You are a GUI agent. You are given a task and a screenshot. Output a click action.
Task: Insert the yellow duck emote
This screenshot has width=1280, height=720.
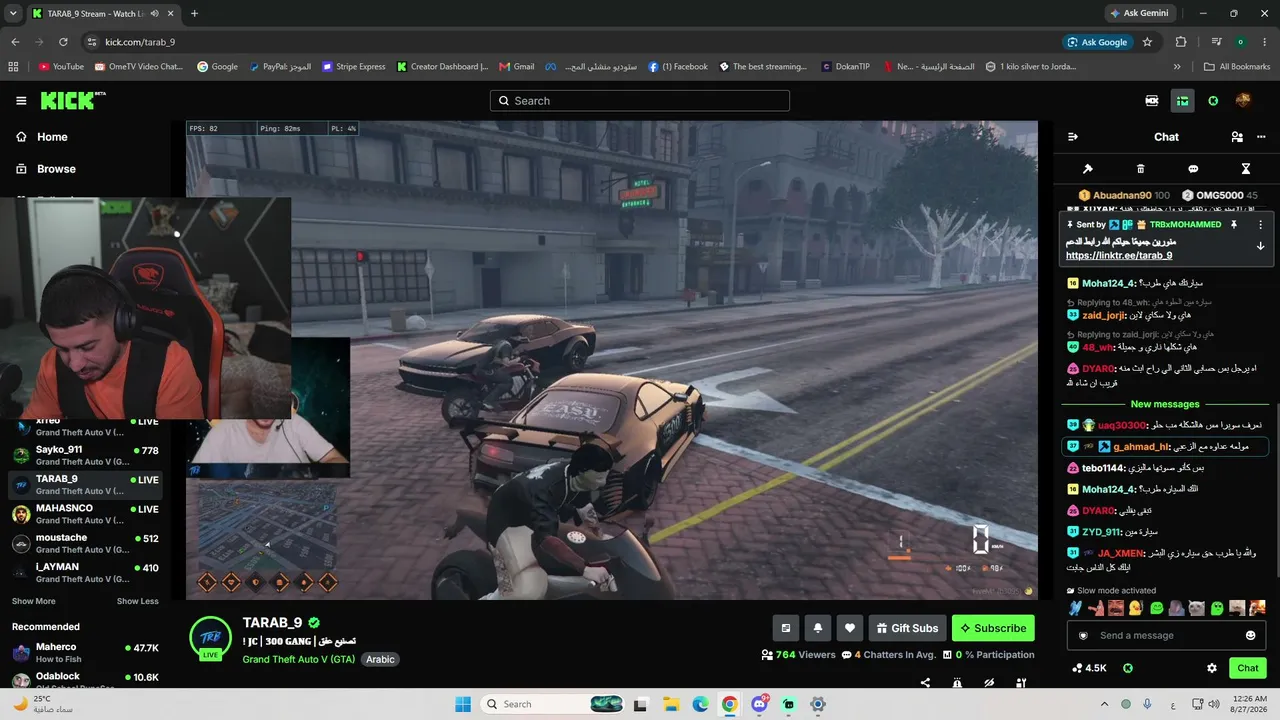1136,608
